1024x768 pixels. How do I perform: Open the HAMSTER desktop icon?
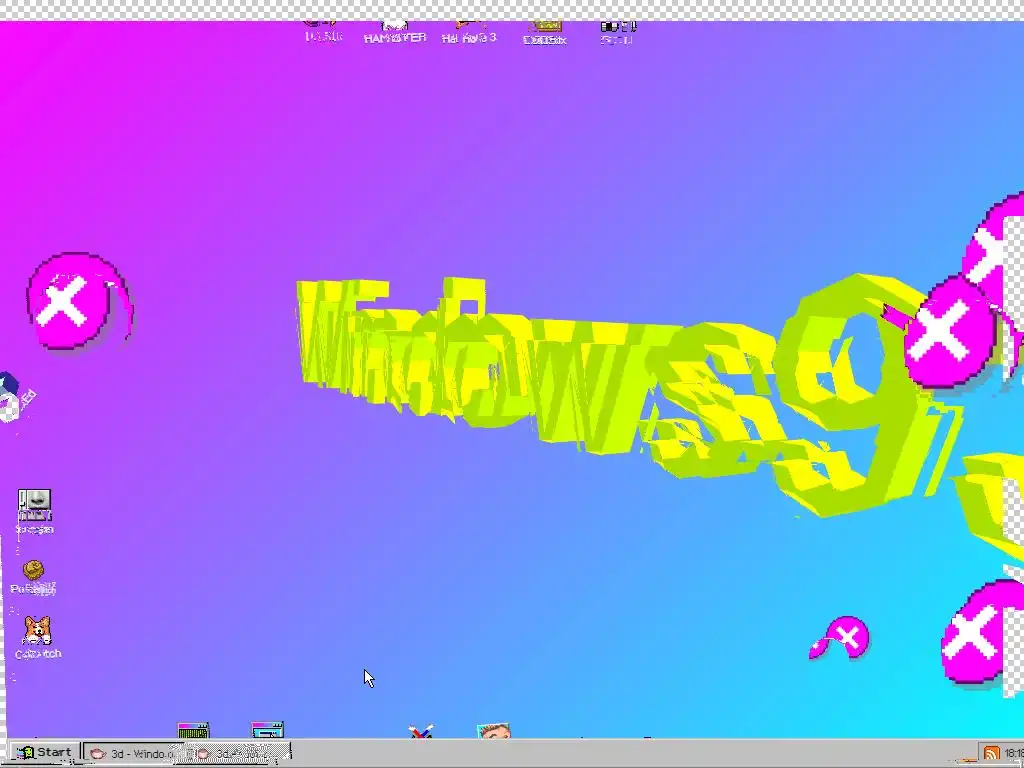pos(394,33)
